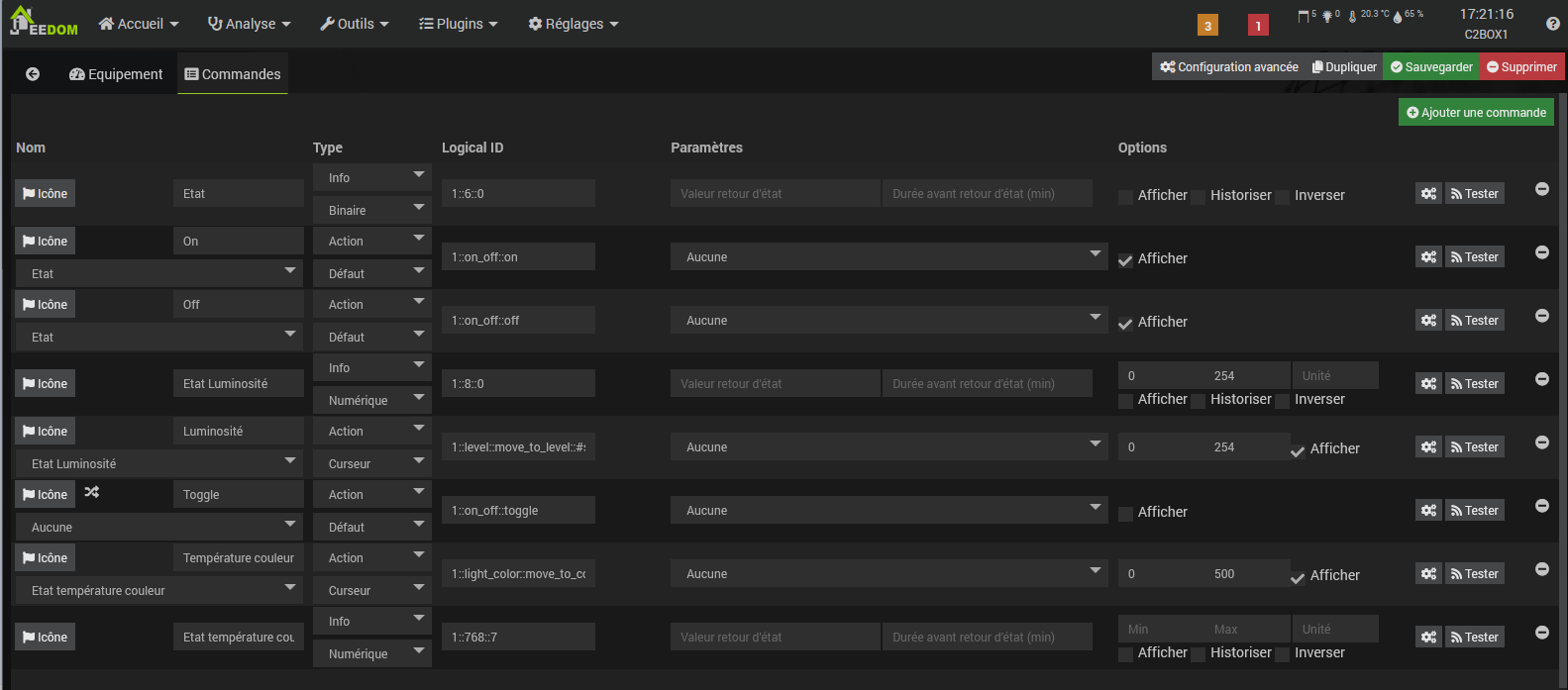Viewport: 1568px width, 690px height.
Task: Enable Historiser for Etat Luminosité
Action: (x=1199, y=401)
